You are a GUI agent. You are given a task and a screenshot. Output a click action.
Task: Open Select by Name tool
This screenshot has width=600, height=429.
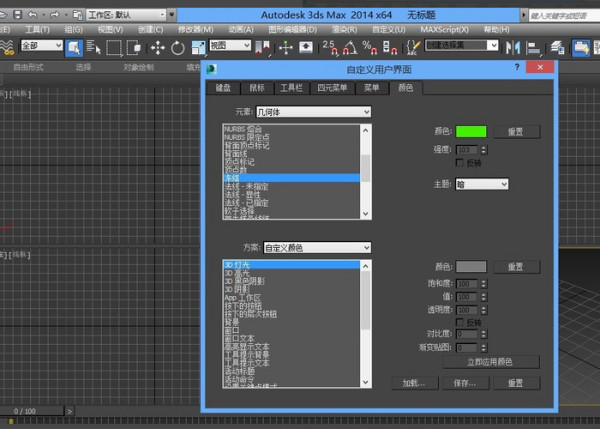coord(93,48)
